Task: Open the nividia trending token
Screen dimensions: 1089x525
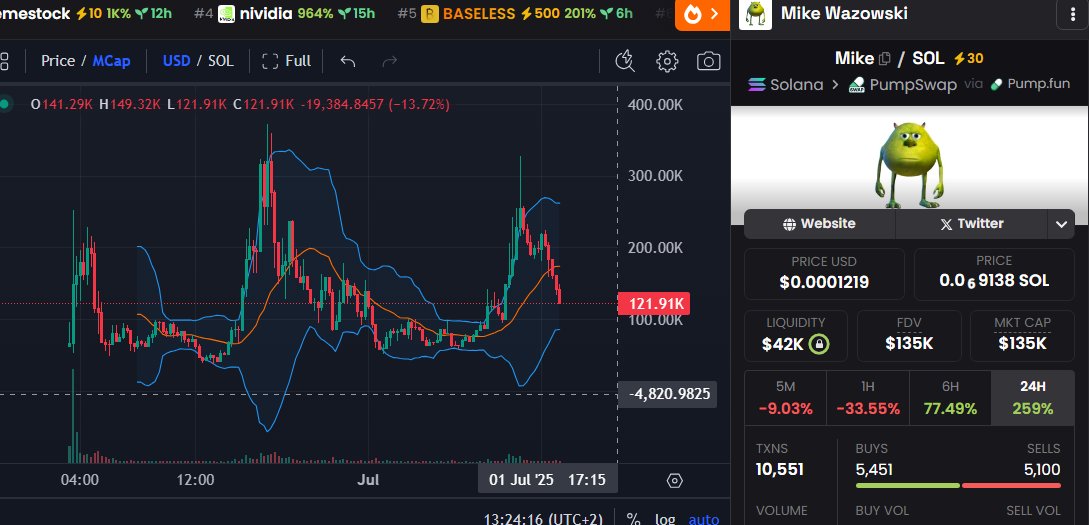Action: pos(285,13)
